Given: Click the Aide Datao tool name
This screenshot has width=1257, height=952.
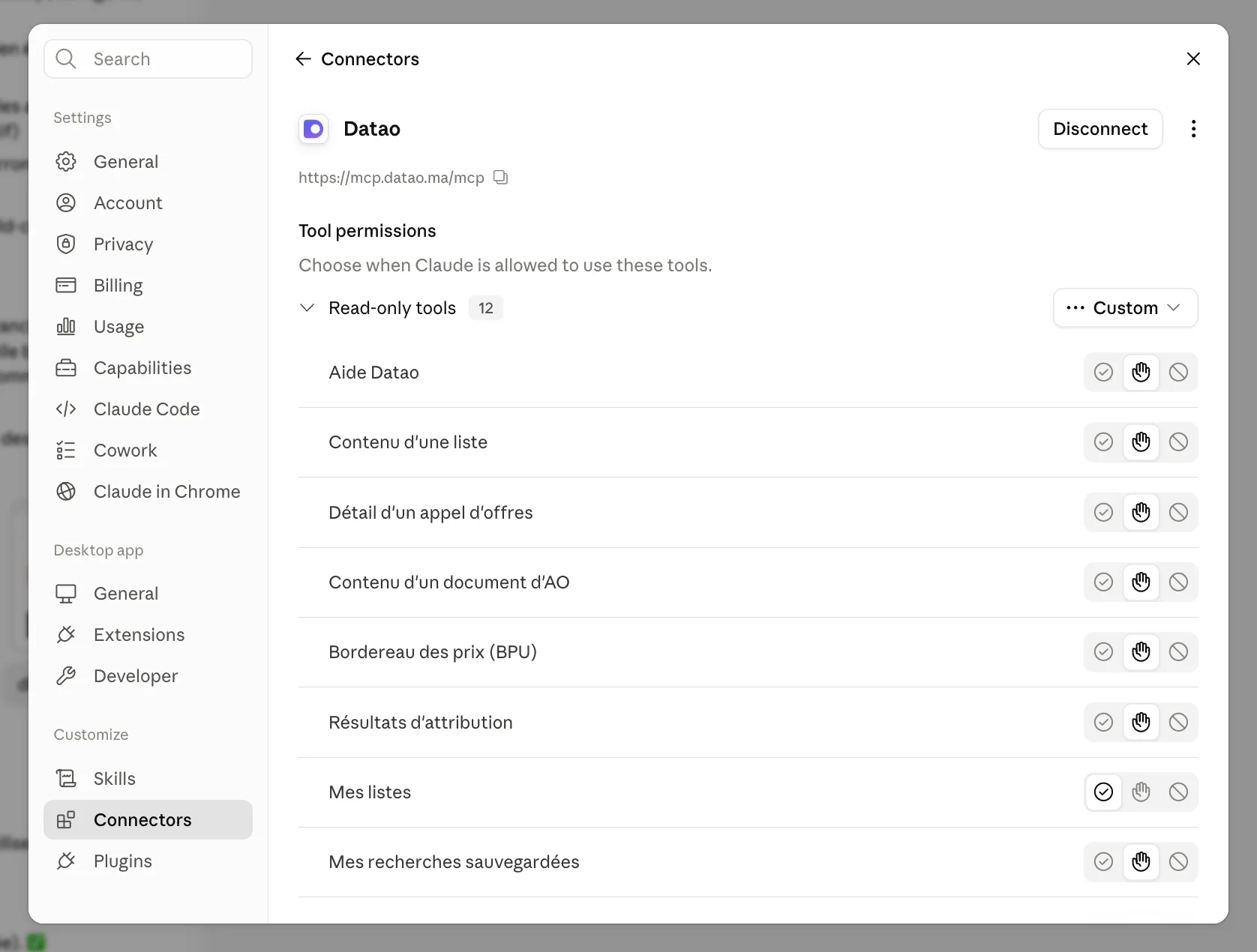Looking at the screenshot, I should [373, 373].
